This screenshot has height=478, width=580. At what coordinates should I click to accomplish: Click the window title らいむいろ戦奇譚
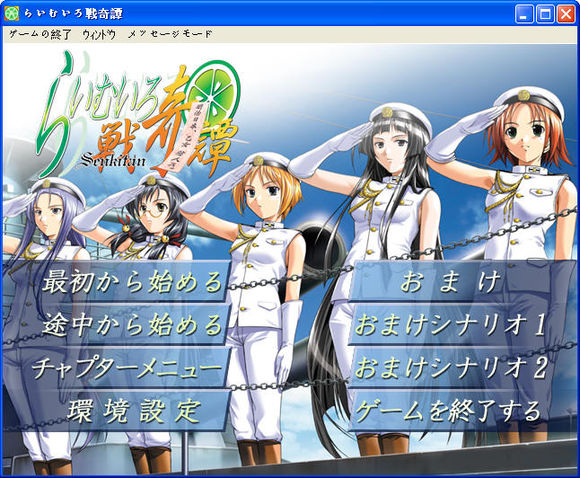[x=73, y=14]
